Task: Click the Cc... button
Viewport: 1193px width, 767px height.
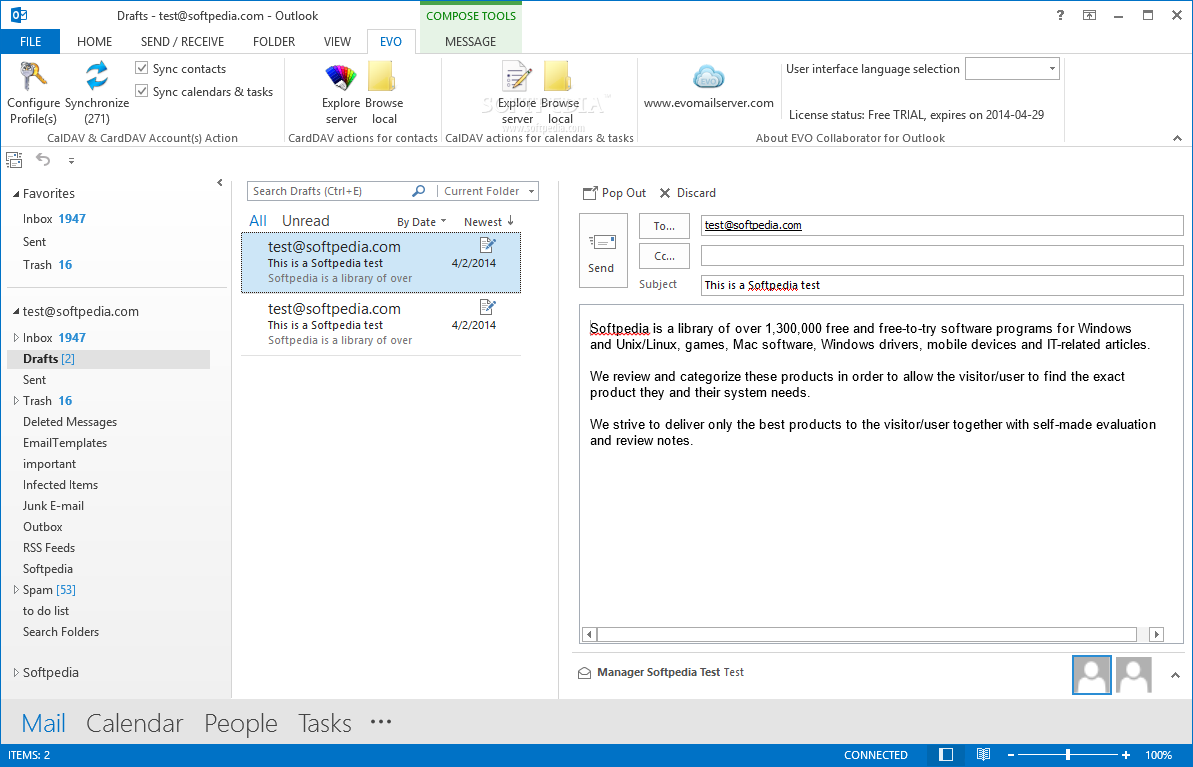Action: 664,256
